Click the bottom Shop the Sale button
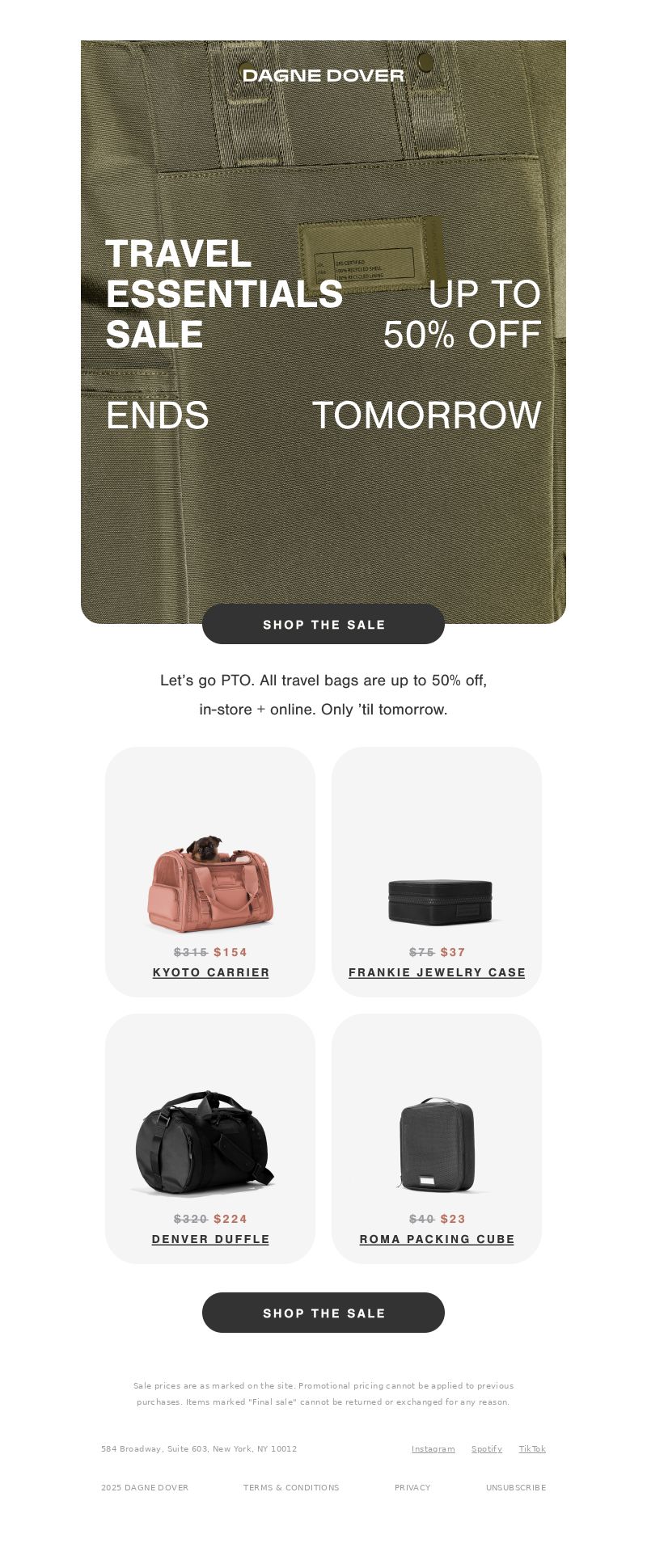Screen dimensions: 647x1568 (x=323, y=1313)
